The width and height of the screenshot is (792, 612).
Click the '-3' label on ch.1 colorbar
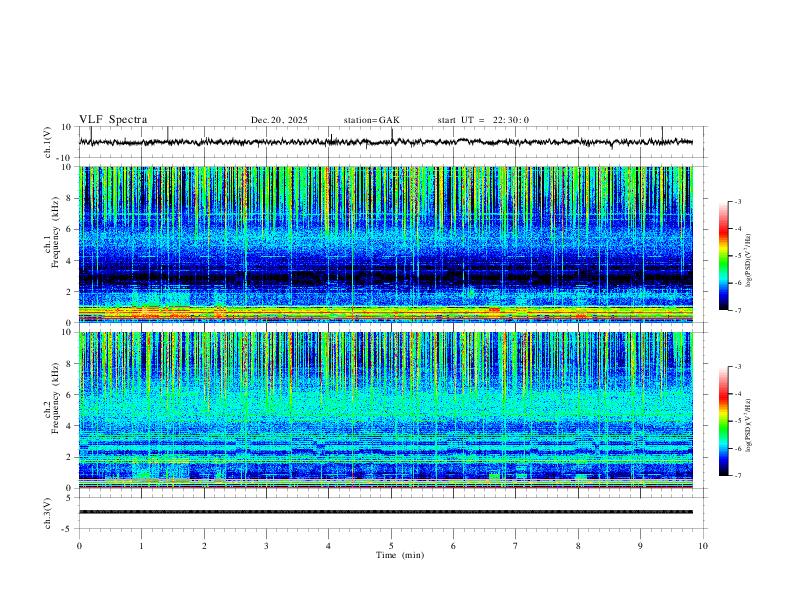tap(737, 201)
